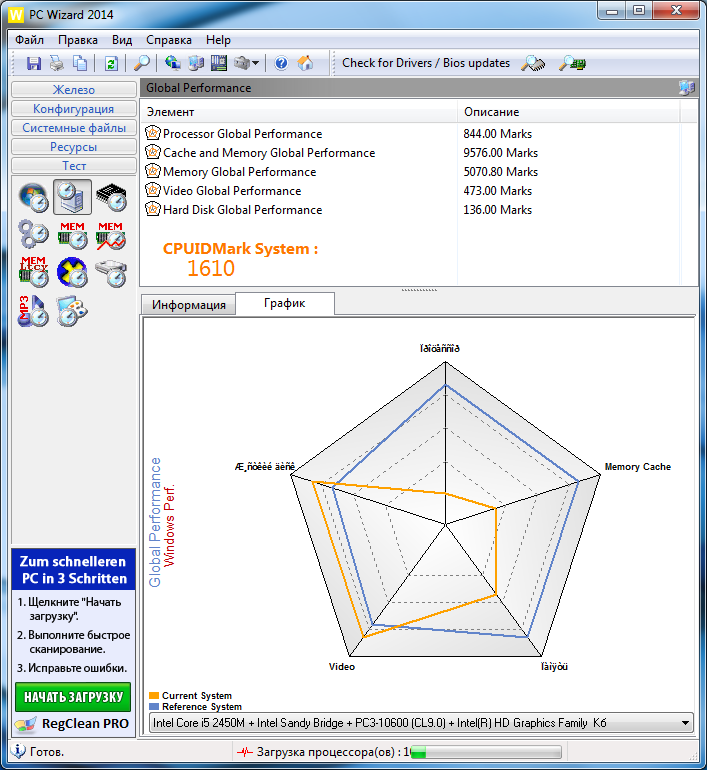This screenshot has width=707, height=770.
Task: Click the Save floppy disk toolbar icon
Action: tap(33, 63)
